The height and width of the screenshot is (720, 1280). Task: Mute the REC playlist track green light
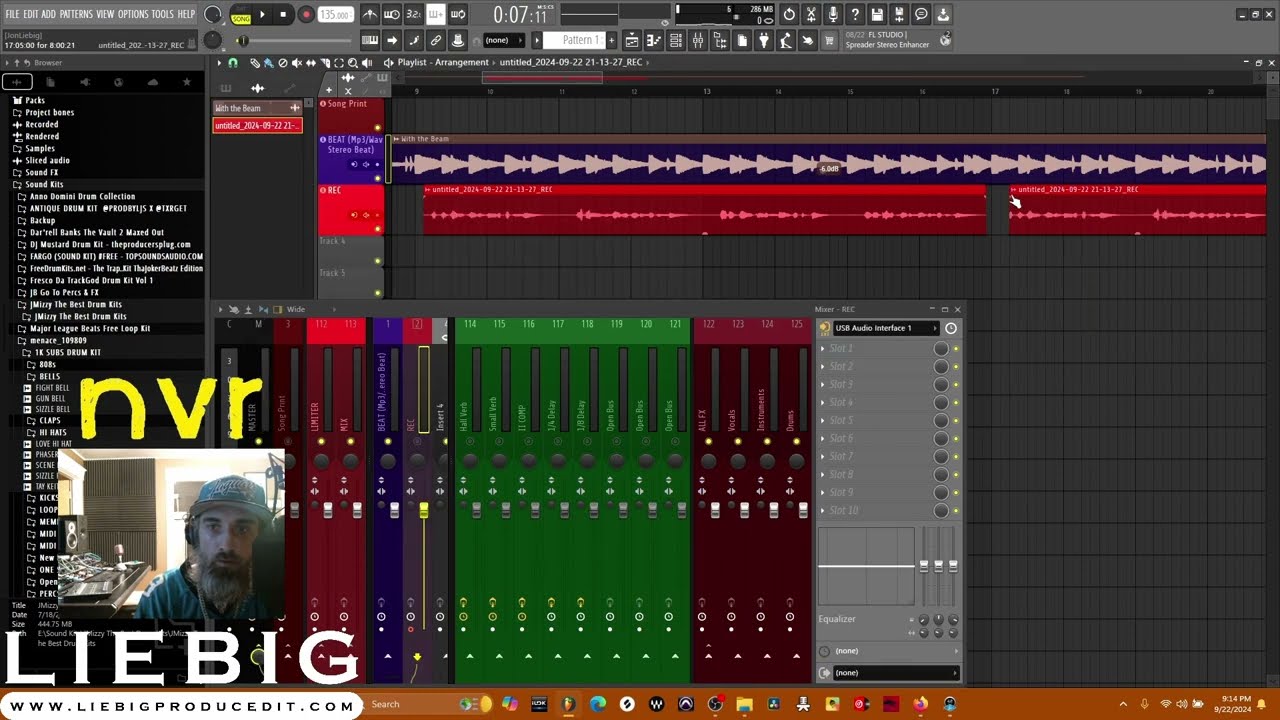click(x=378, y=229)
